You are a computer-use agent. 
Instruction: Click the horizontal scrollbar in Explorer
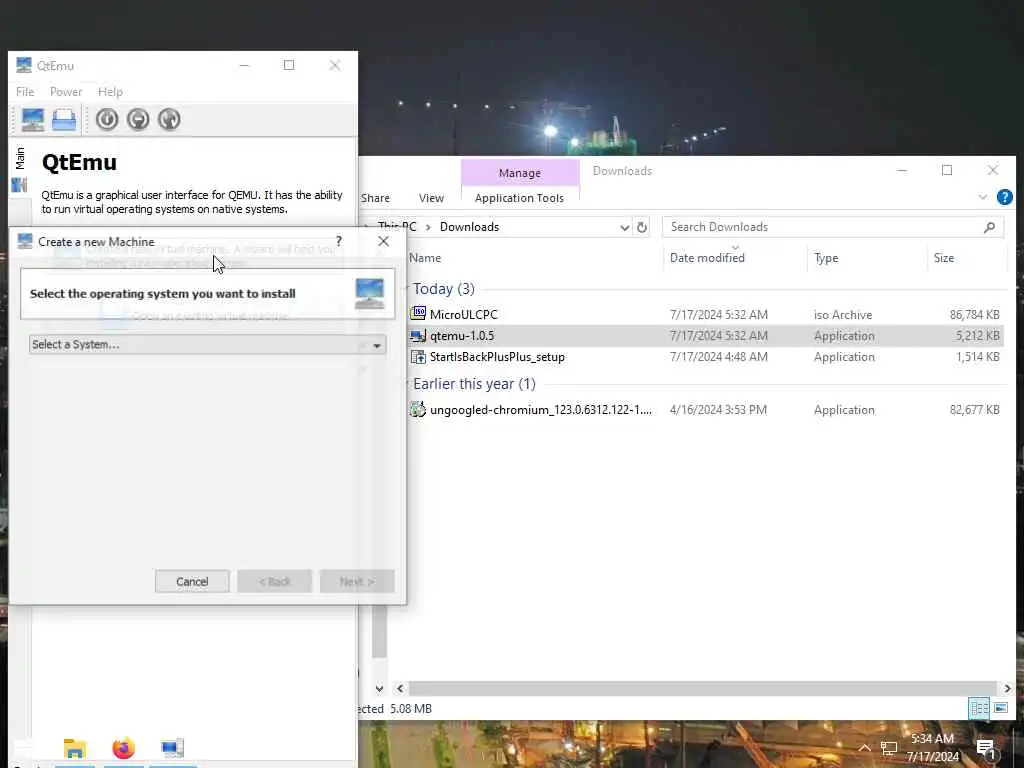point(702,688)
